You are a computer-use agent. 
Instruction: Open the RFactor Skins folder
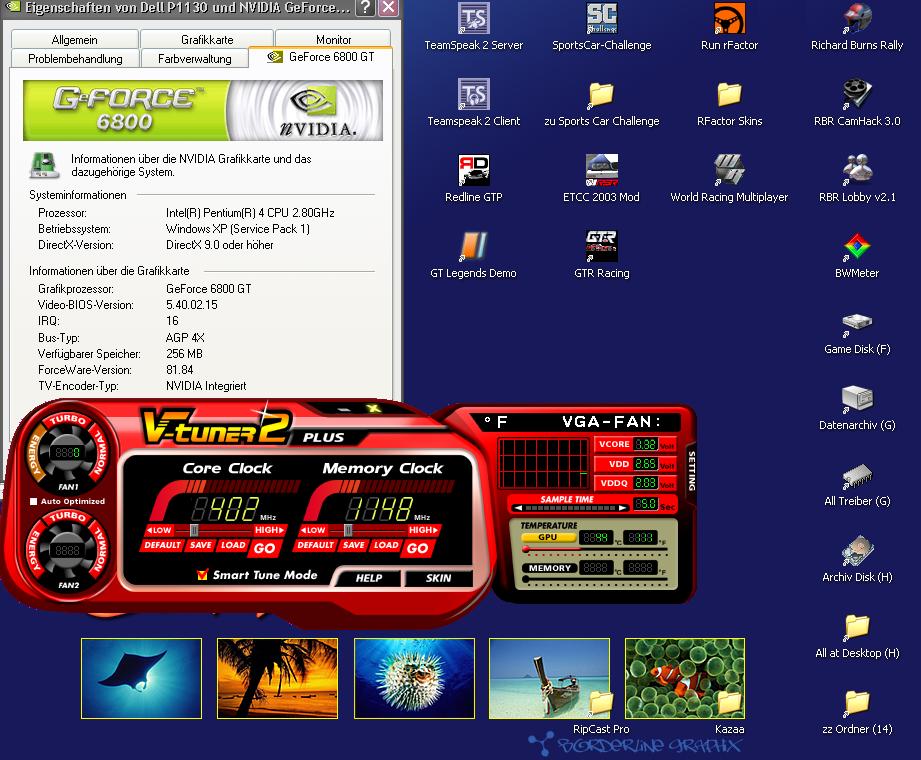click(729, 95)
